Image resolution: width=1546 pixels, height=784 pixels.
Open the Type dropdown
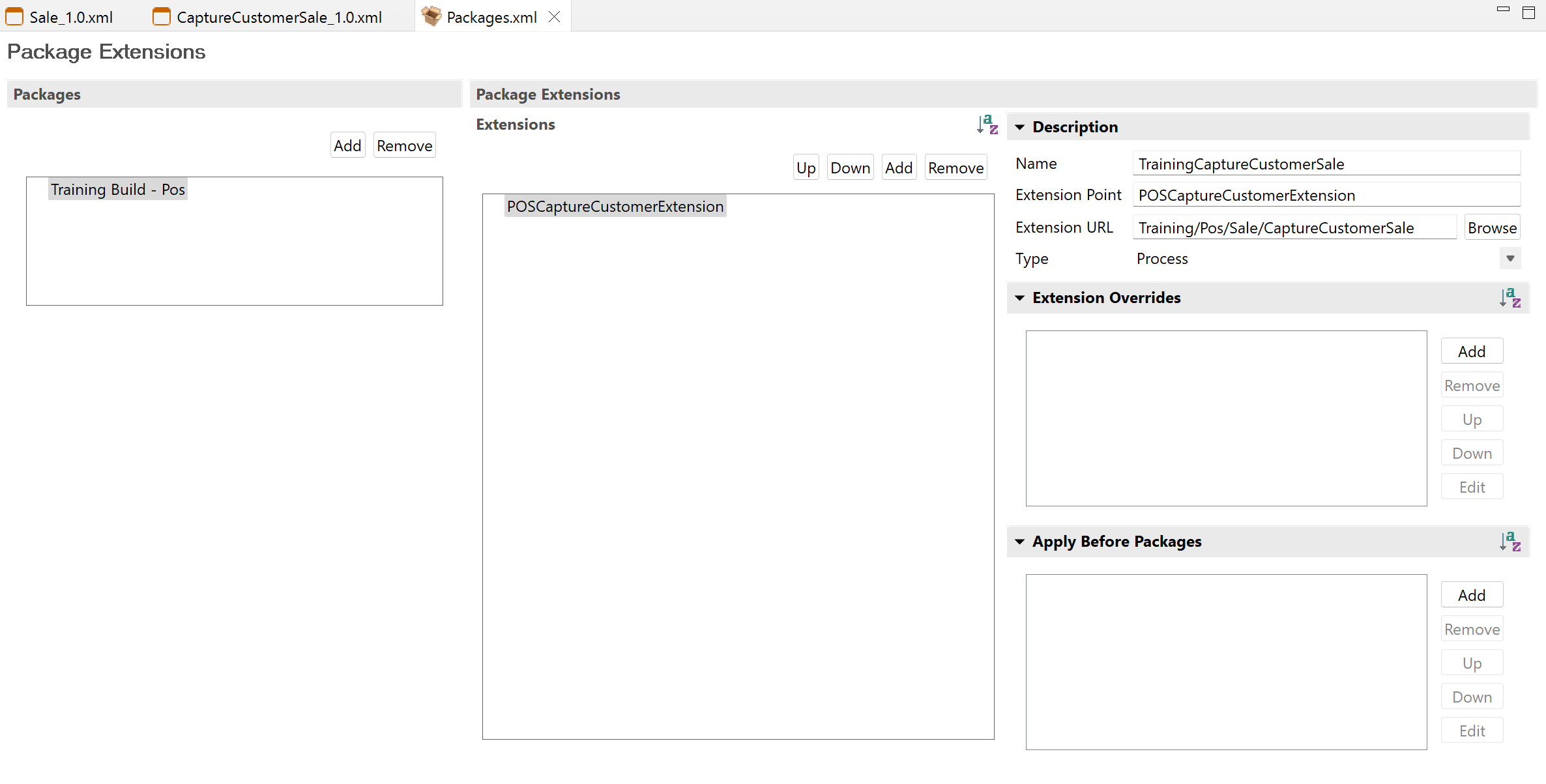pyautogui.click(x=1510, y=259)
